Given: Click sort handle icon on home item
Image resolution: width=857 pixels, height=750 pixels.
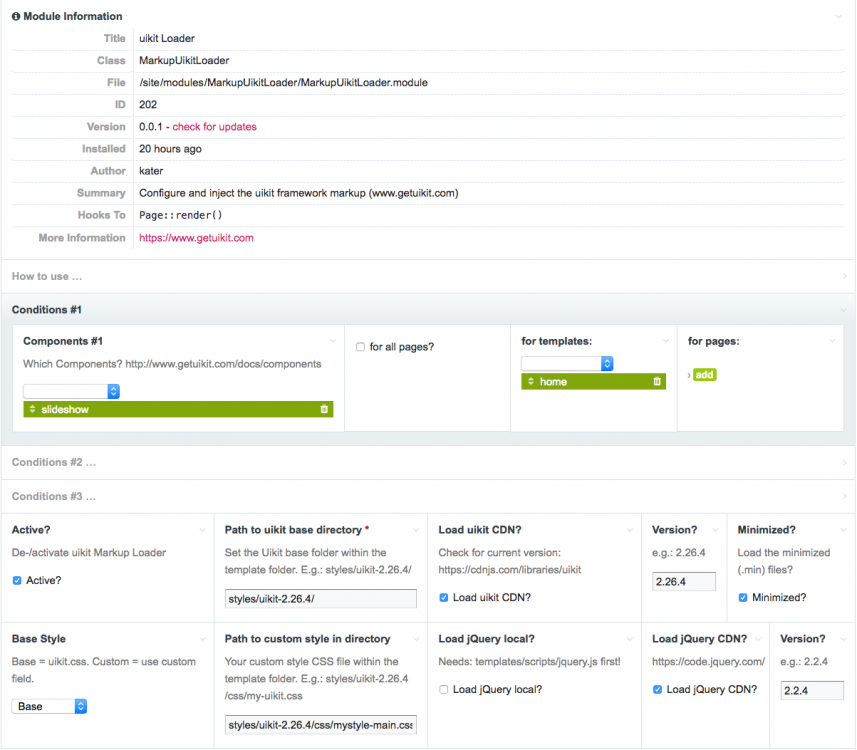Looking at the screenshot, I should click(530, 381).
